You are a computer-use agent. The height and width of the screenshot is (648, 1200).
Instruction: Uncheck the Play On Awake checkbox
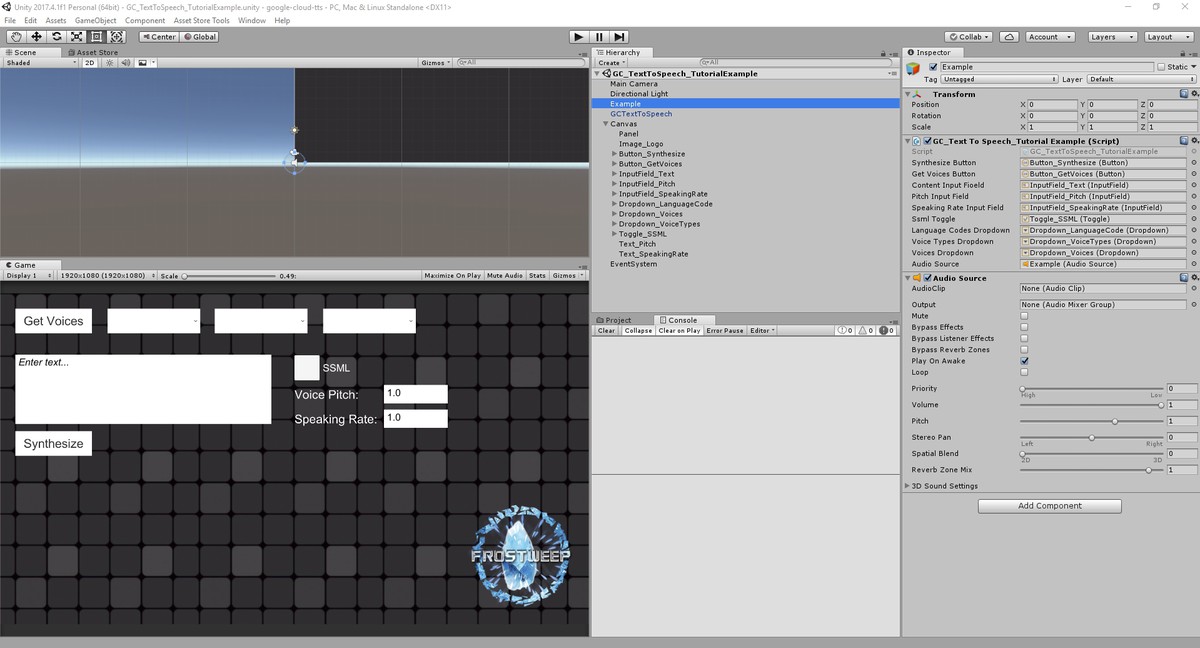click(1023, 361)
